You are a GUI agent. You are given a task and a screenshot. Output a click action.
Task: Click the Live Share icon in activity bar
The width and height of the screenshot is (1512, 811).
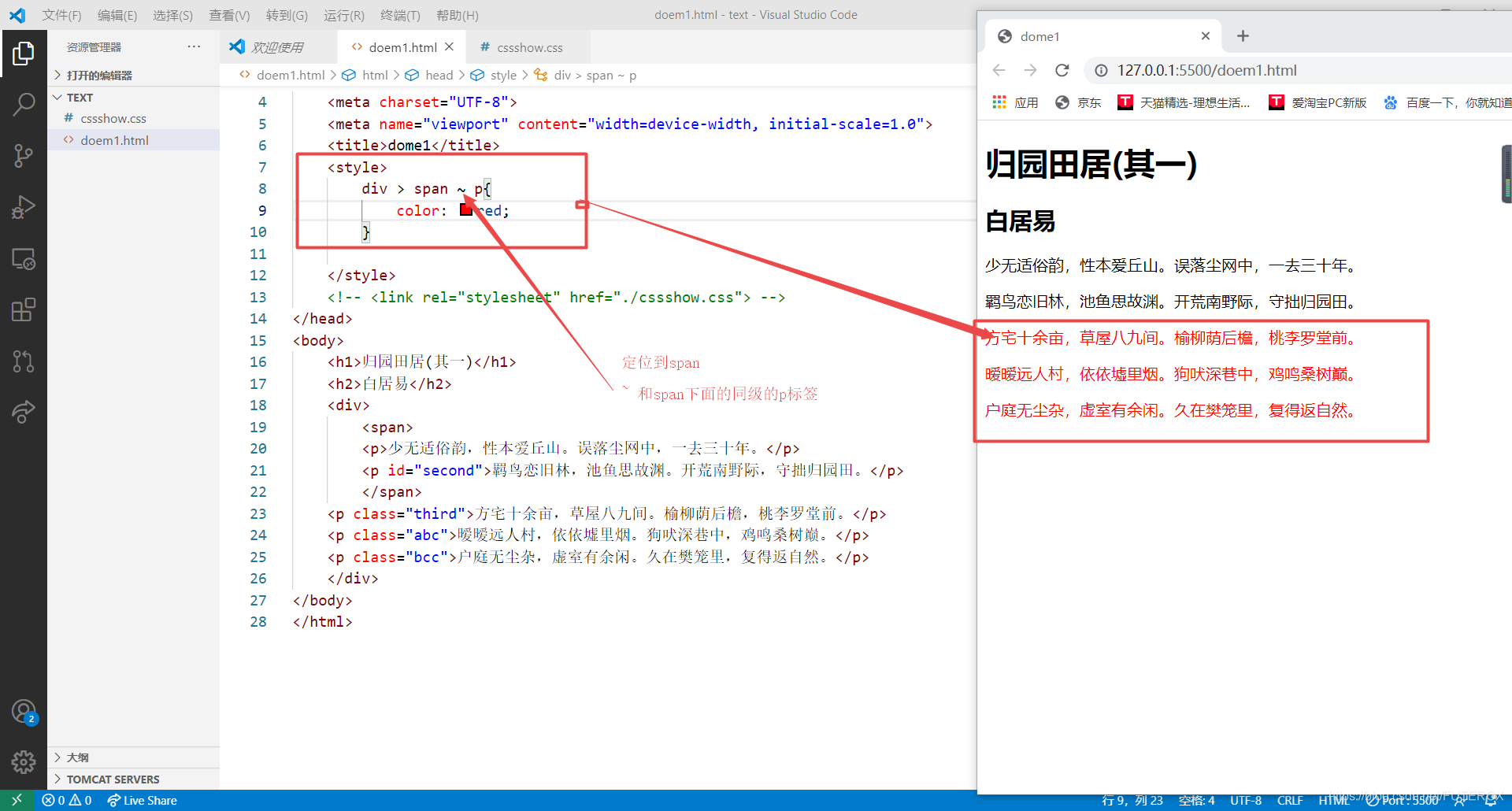(x=24, y=412)
